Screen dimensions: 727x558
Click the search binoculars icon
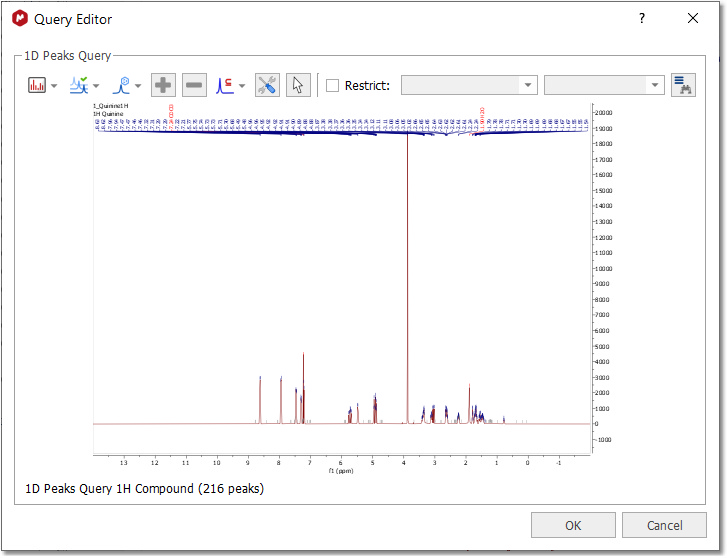point(683,85)
